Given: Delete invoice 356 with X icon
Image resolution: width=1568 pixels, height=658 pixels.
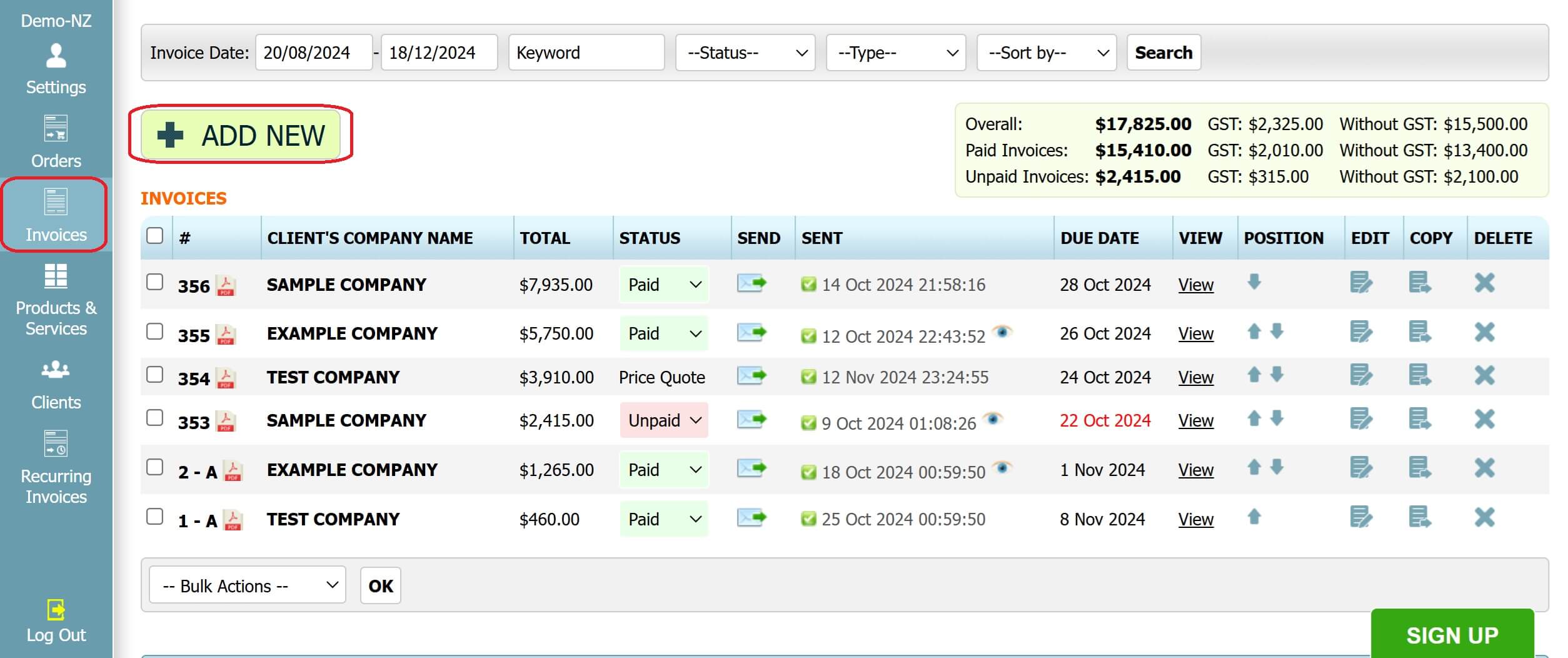Looking at the screenshot, I should coord(1484,283).
